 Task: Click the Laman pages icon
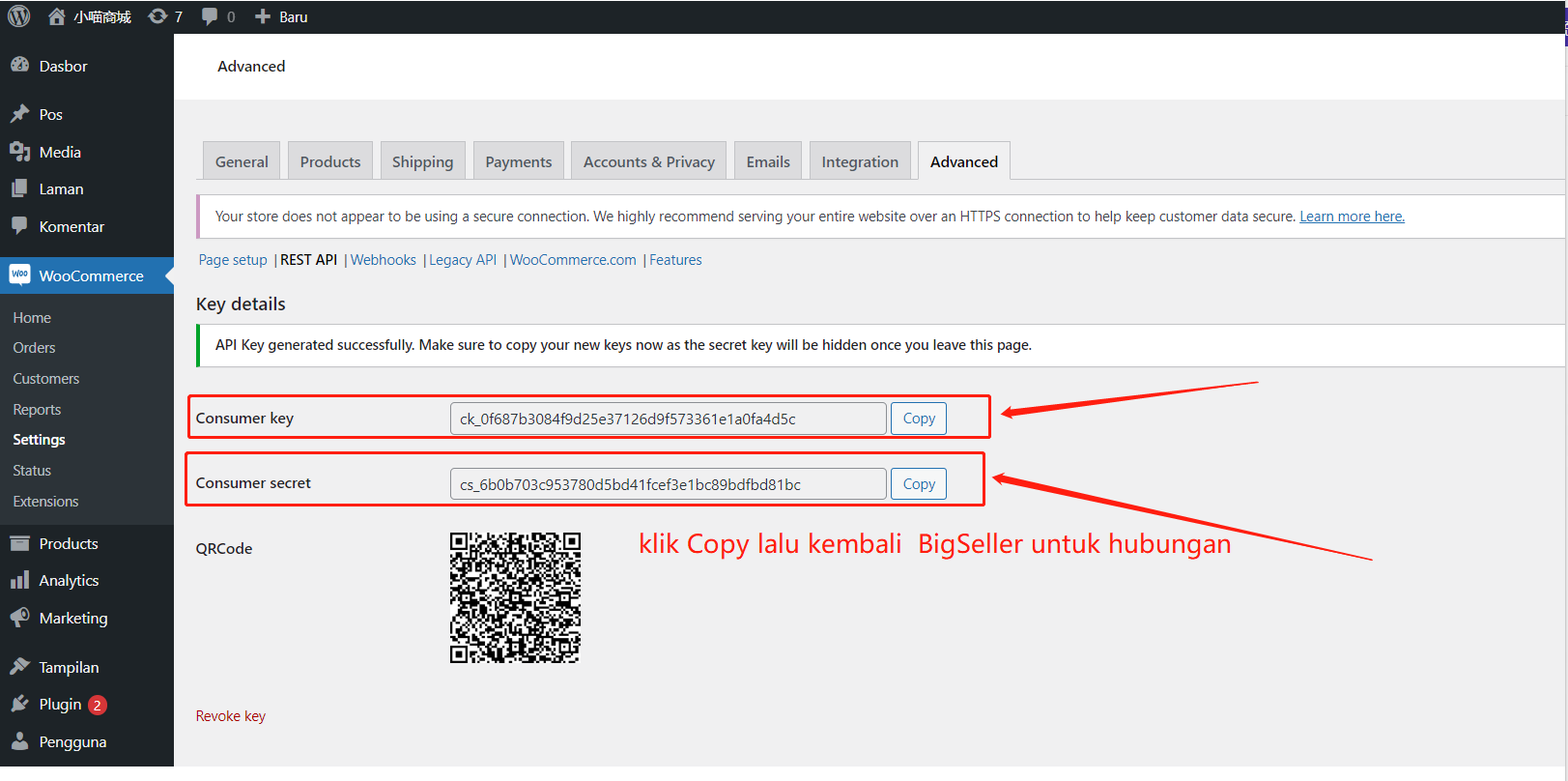pyautogui.click(x=19, y=188)
